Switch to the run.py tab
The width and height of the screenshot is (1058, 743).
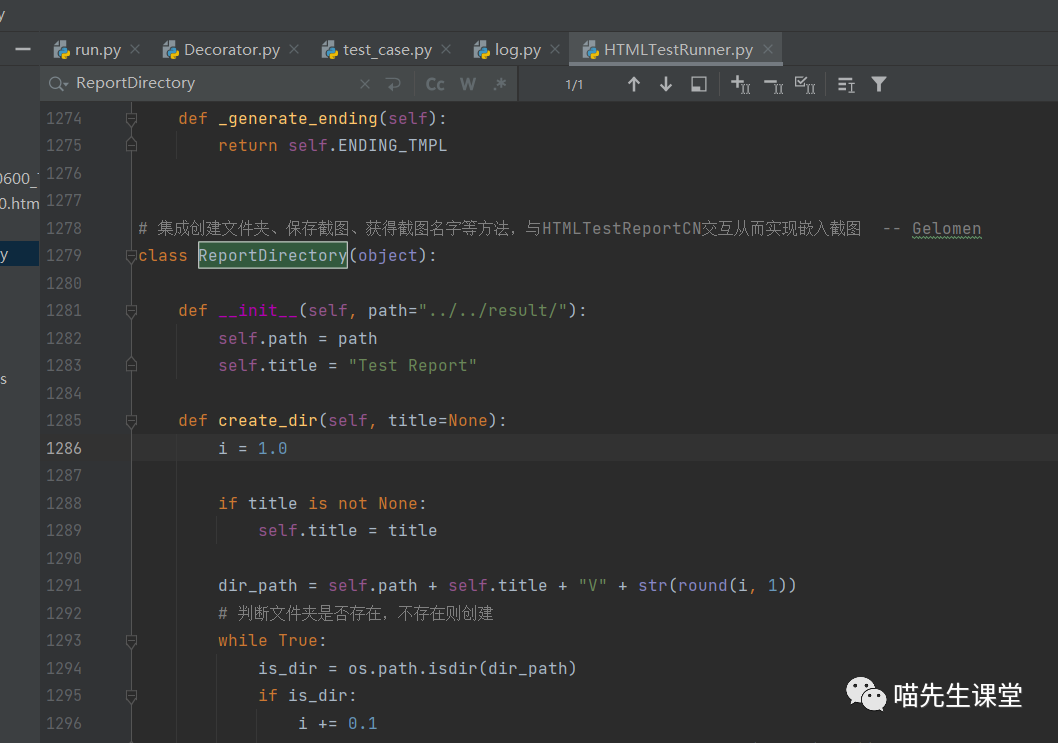(x=88, y=50)
